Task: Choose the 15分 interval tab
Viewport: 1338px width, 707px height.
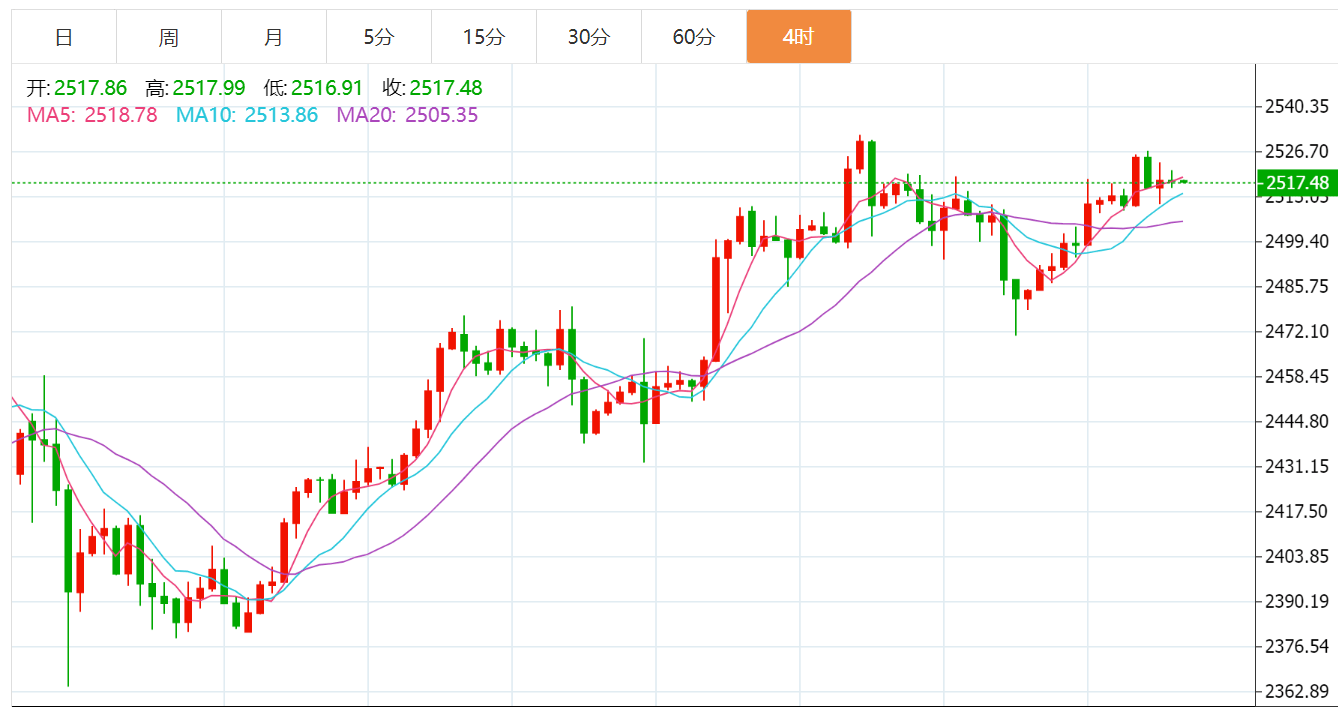Action: [484, 37]
